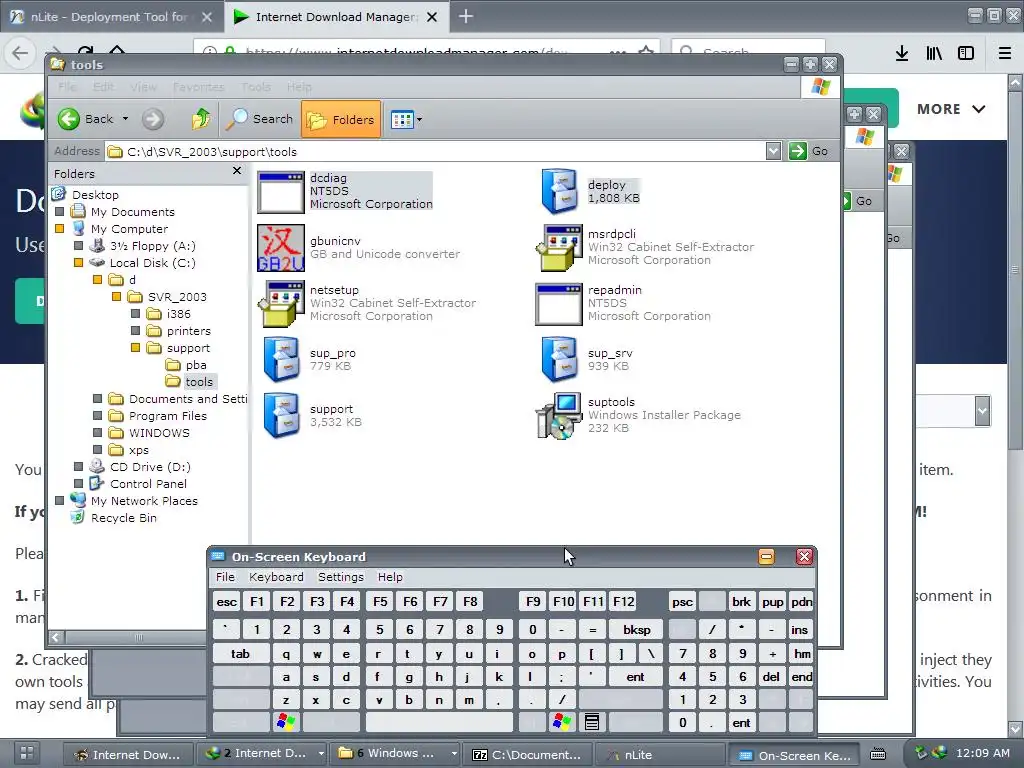
Task: Open File menu in On-Screen Keyboard
Action: [x=225, y=577]
